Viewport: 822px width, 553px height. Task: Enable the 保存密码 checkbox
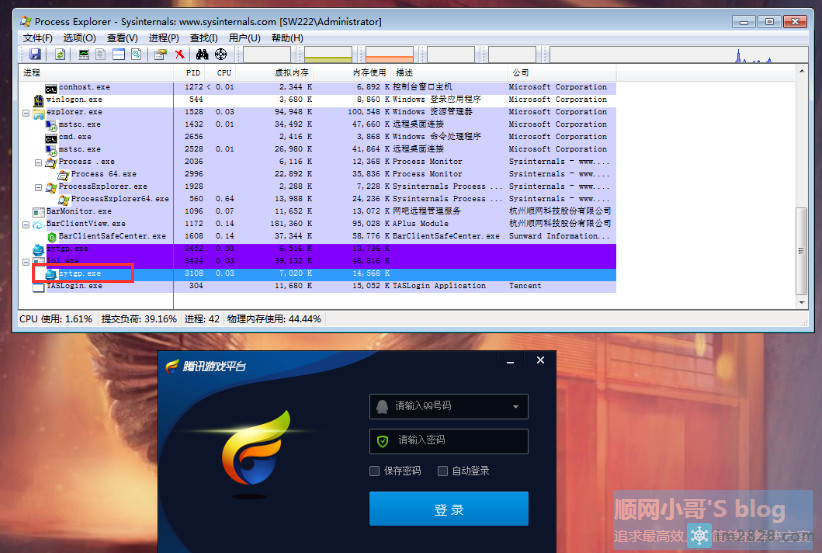pos(374,471)
